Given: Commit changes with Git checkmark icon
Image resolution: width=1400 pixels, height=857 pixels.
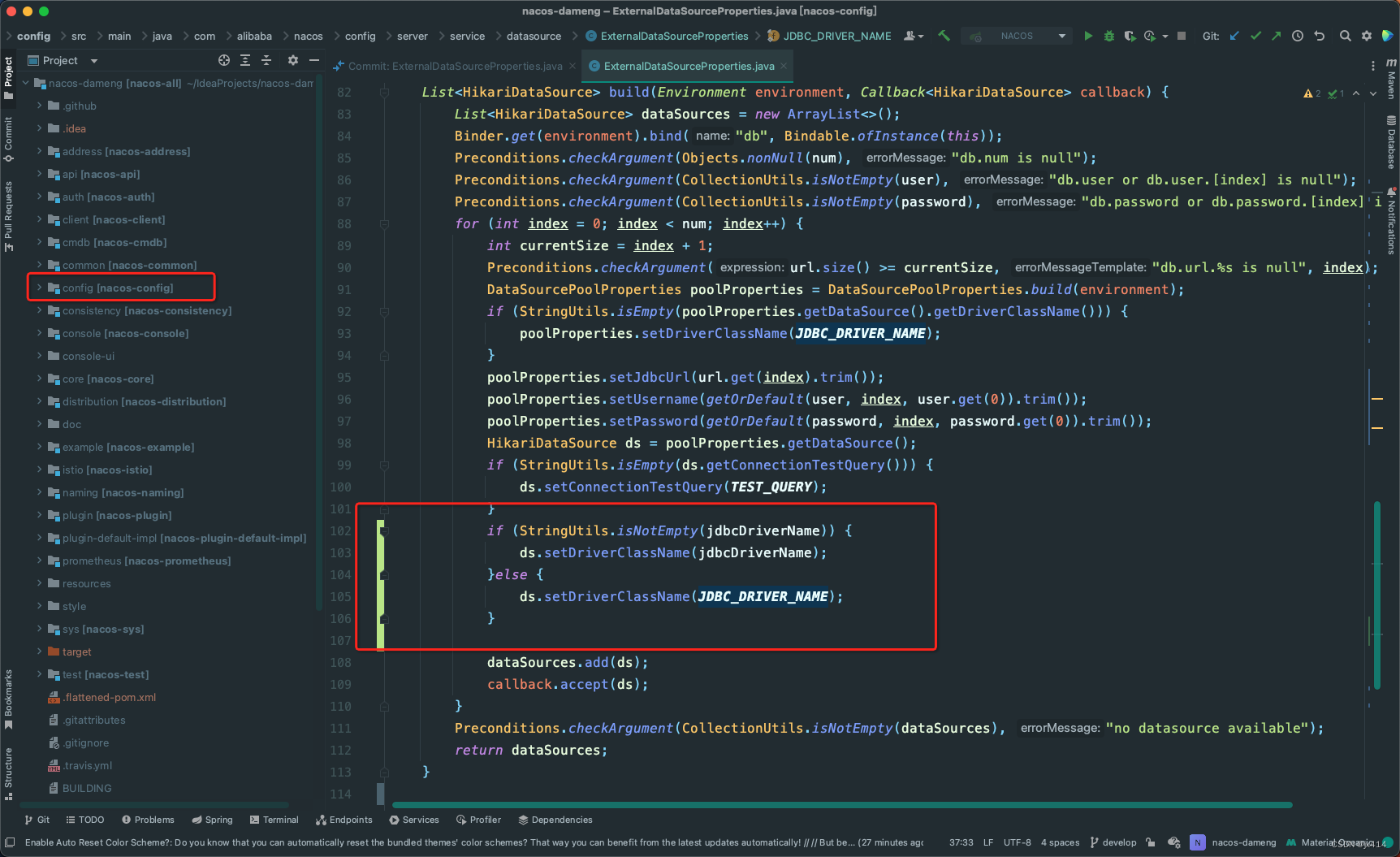Looking at the screenshot, I should coord(1255,36).
